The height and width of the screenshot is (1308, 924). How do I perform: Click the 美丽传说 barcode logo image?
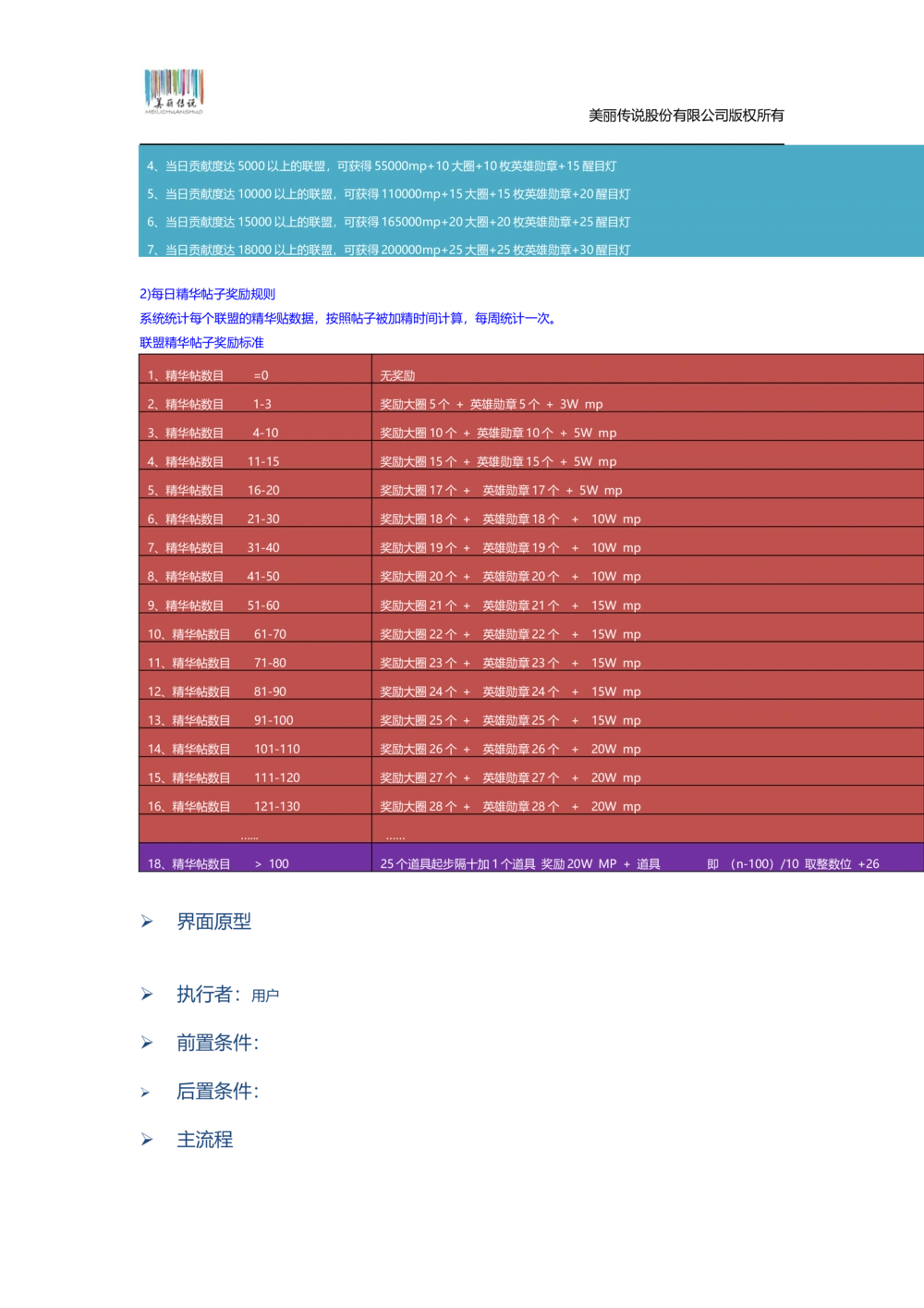[x=174, y=90]
